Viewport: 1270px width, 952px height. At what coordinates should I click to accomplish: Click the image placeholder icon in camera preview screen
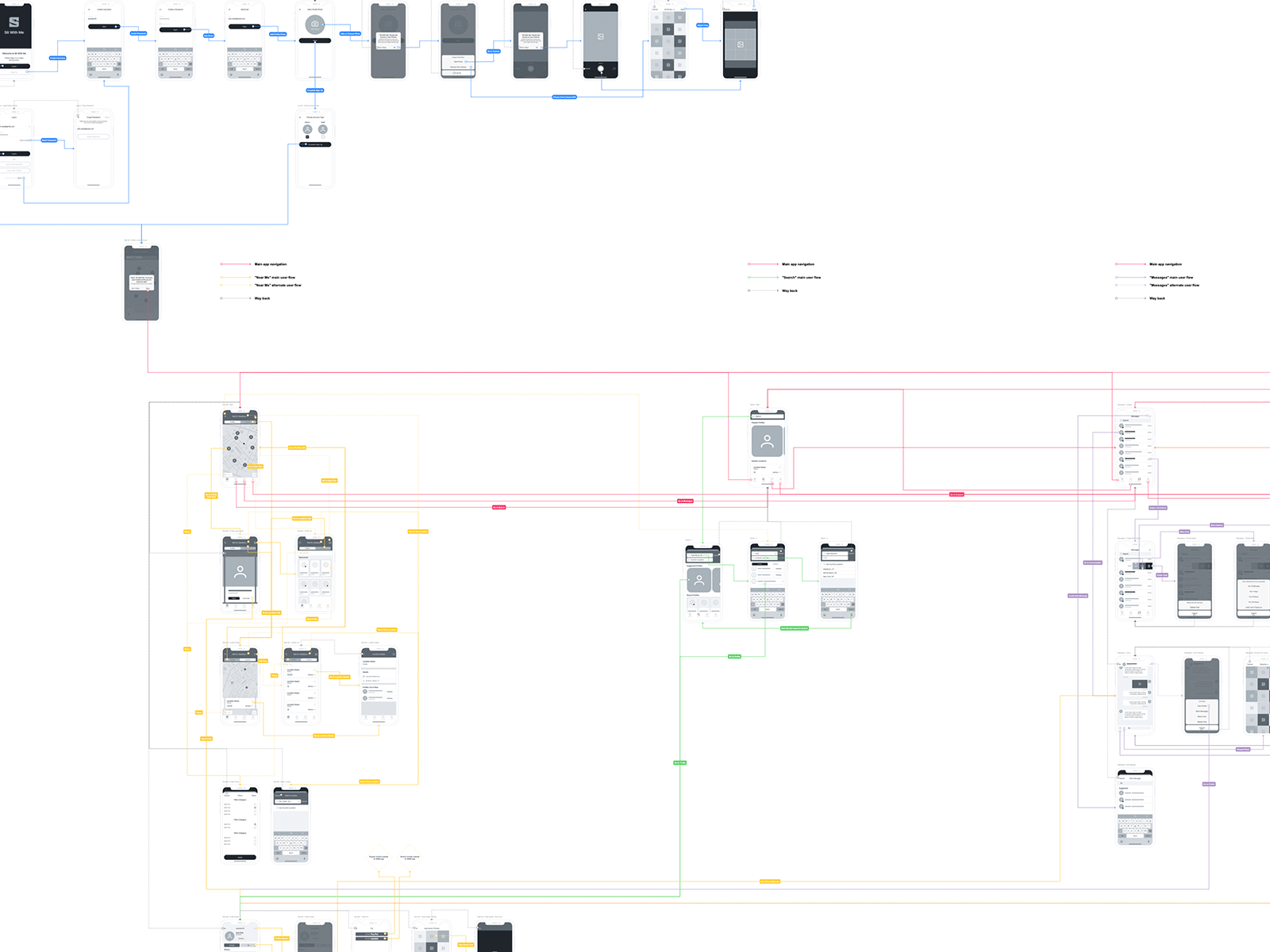tap(601, 36)
